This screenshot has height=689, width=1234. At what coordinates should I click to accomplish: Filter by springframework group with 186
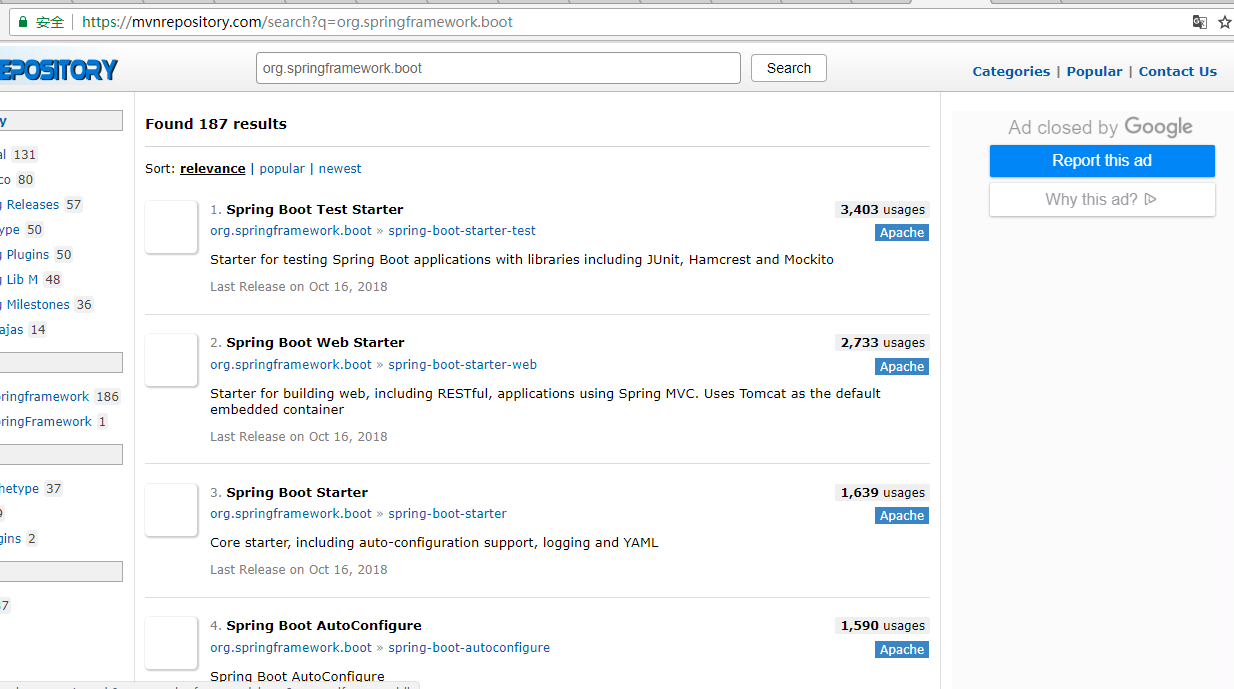point(61,397)
